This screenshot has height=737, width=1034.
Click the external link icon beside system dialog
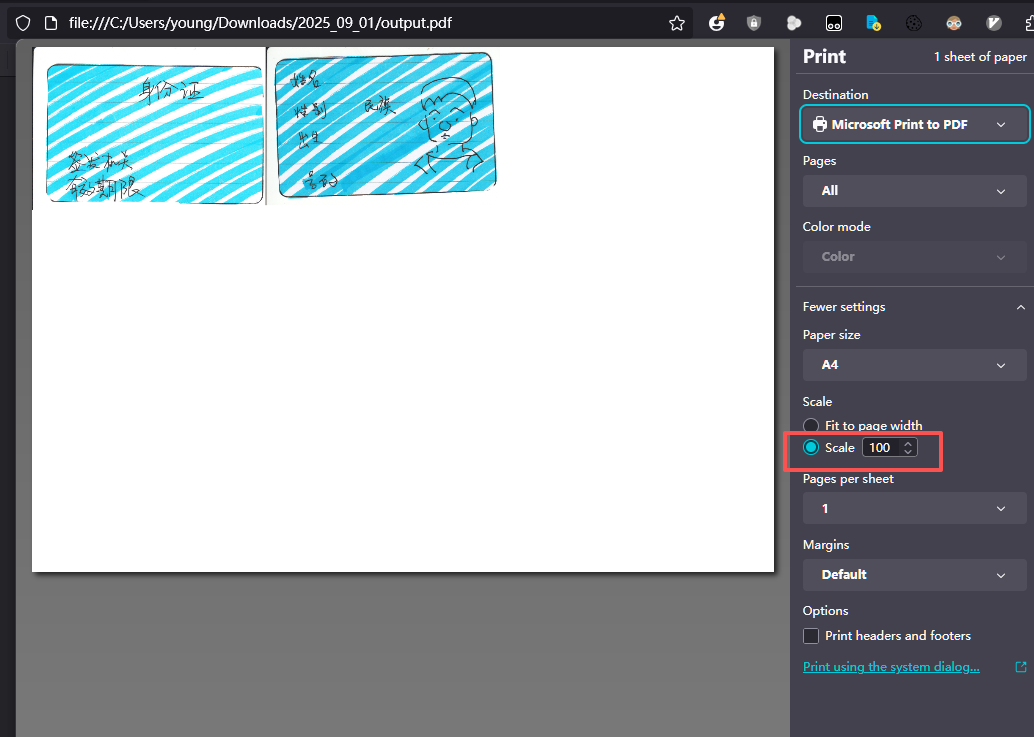coord(1021,667)
